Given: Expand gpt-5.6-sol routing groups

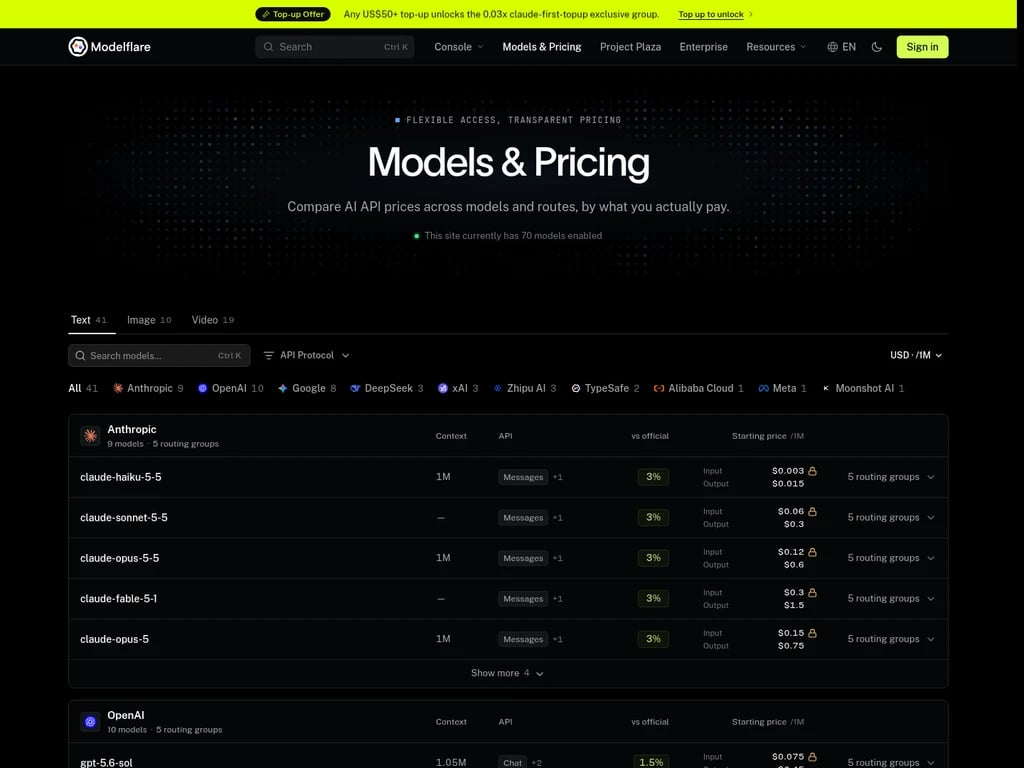Looking at the screenshot, I should (891, 762).
